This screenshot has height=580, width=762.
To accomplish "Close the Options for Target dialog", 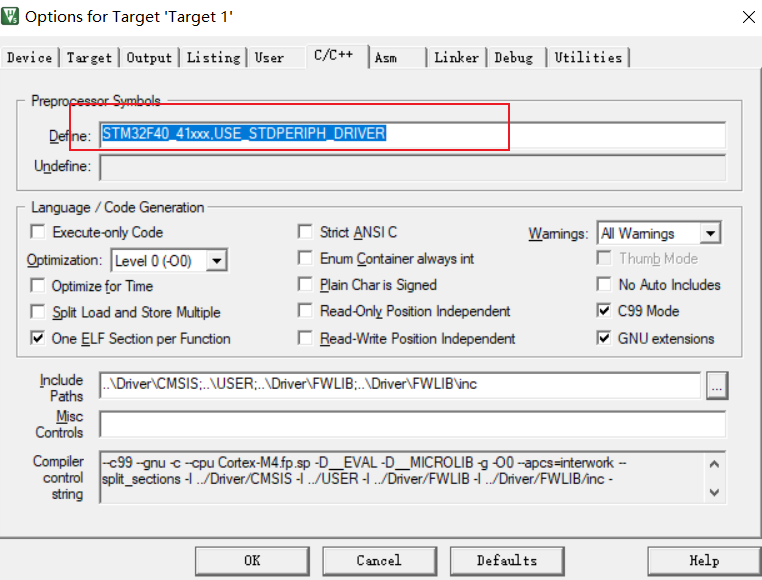I will click(748, 17).
